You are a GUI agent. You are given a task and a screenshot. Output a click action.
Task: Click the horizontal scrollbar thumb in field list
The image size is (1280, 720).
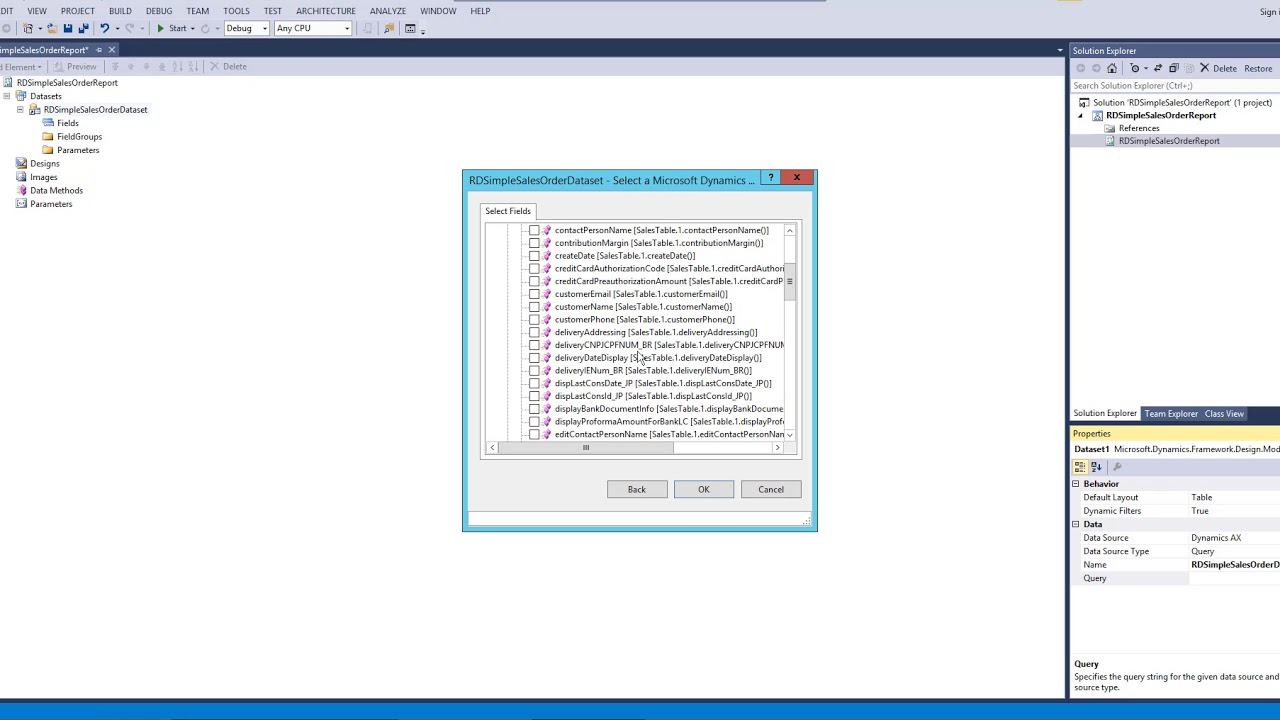pos(586,447)
